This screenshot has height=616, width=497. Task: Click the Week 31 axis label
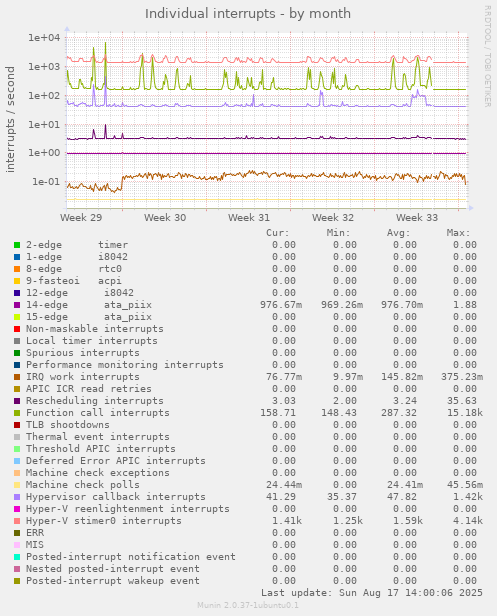coord(249,218)
